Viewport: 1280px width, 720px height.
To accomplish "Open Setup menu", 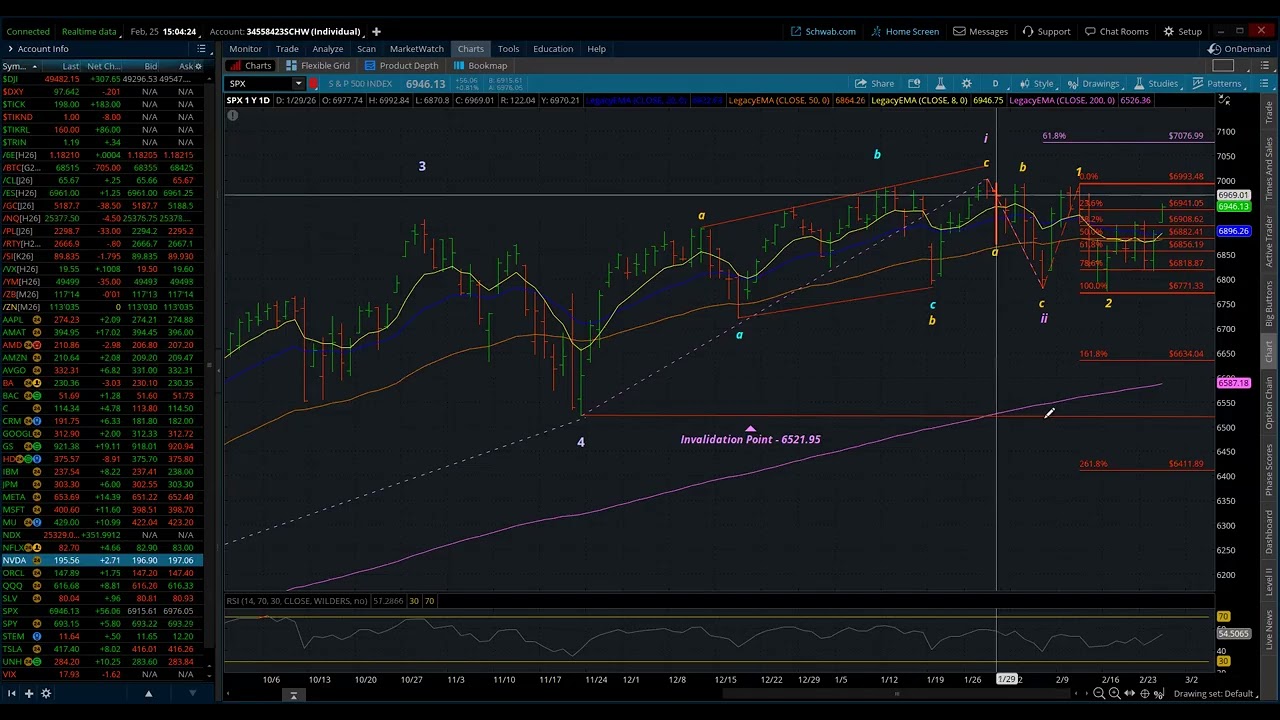I will 1182,31.
